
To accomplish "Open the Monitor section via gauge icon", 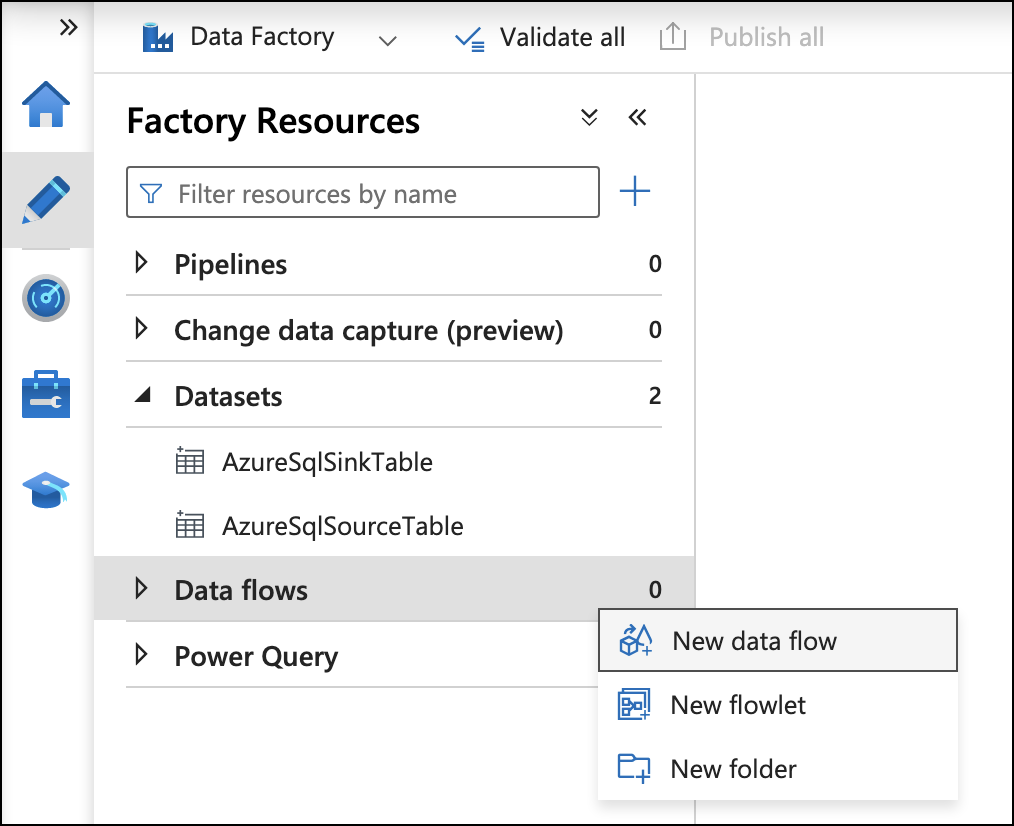I will click(45, 297).
